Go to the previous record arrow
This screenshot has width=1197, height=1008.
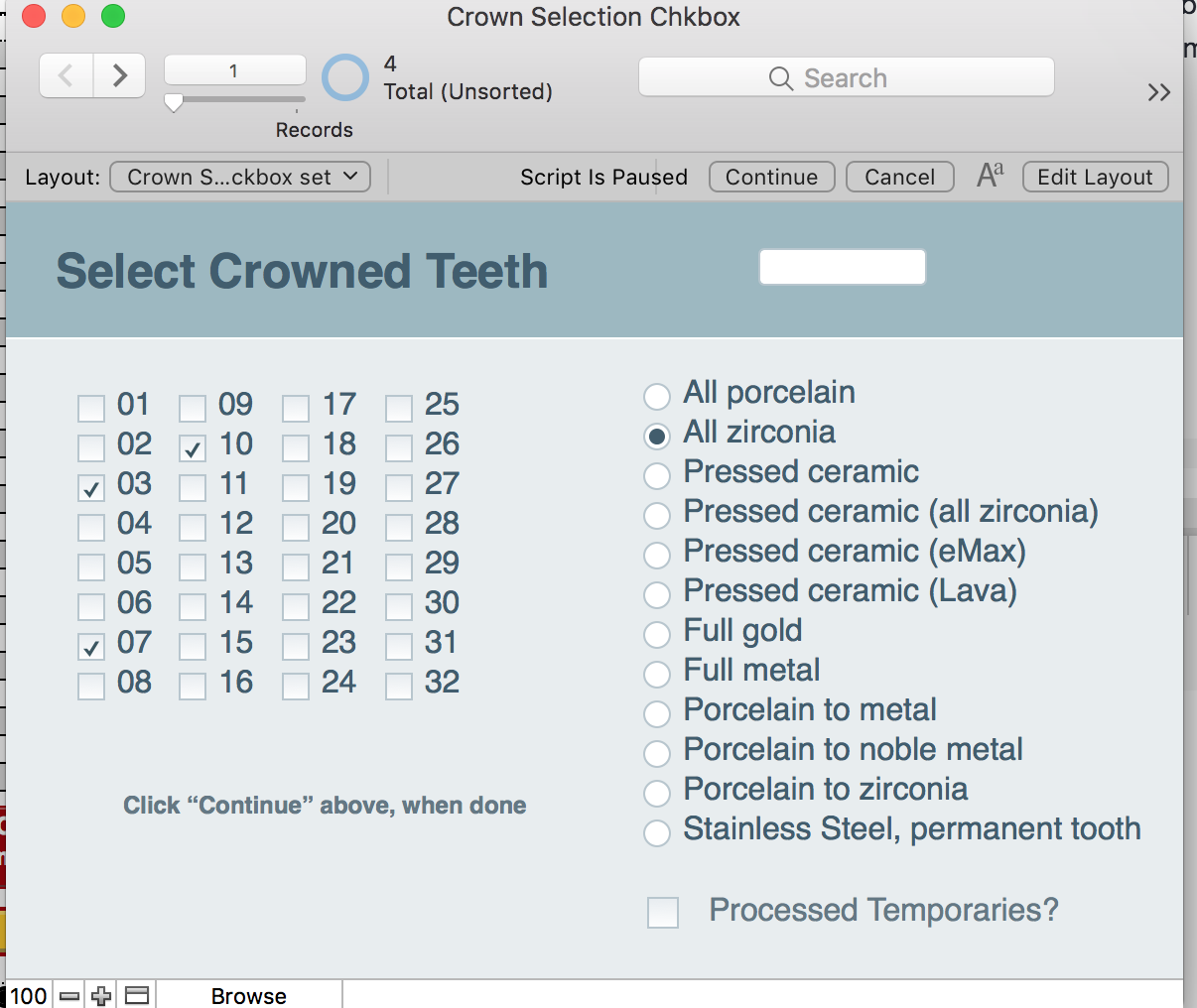66,75
